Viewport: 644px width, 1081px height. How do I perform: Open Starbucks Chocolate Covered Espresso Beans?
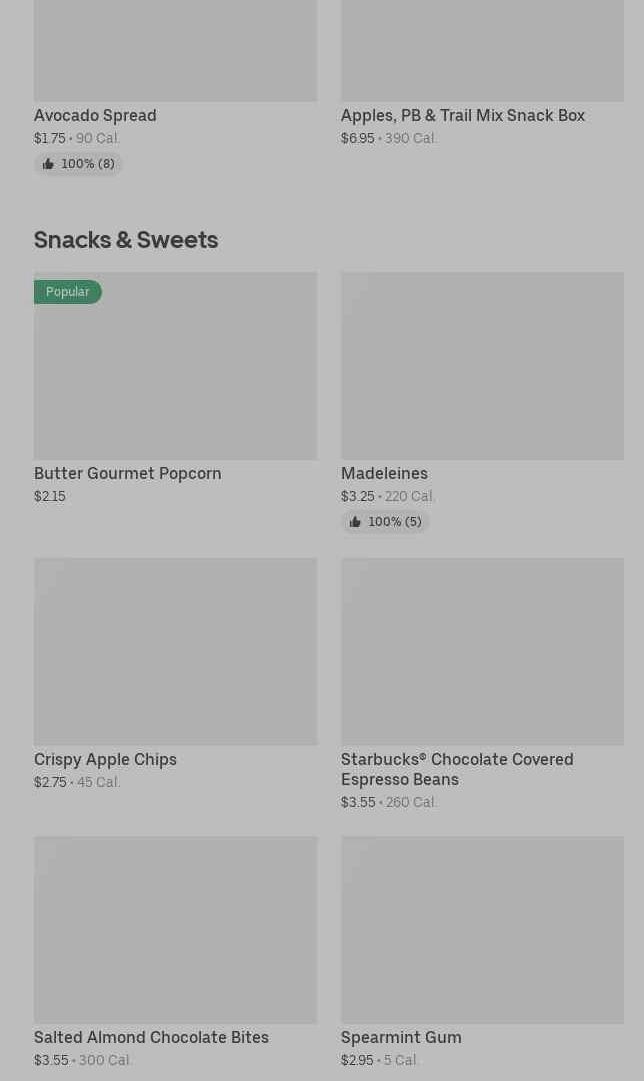pos(456,769)
